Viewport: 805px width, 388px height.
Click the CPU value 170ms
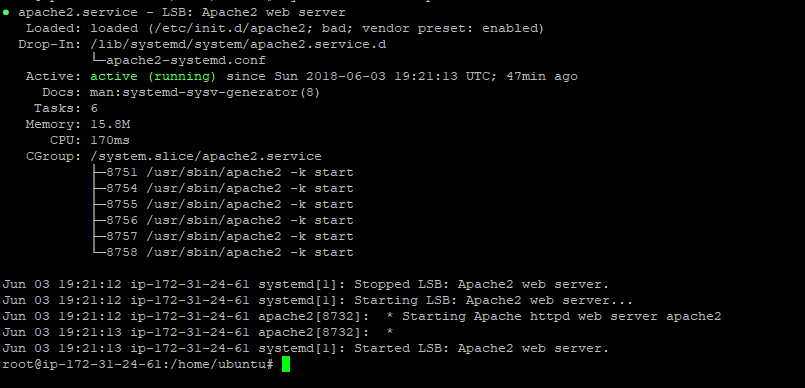click(110, 140)
